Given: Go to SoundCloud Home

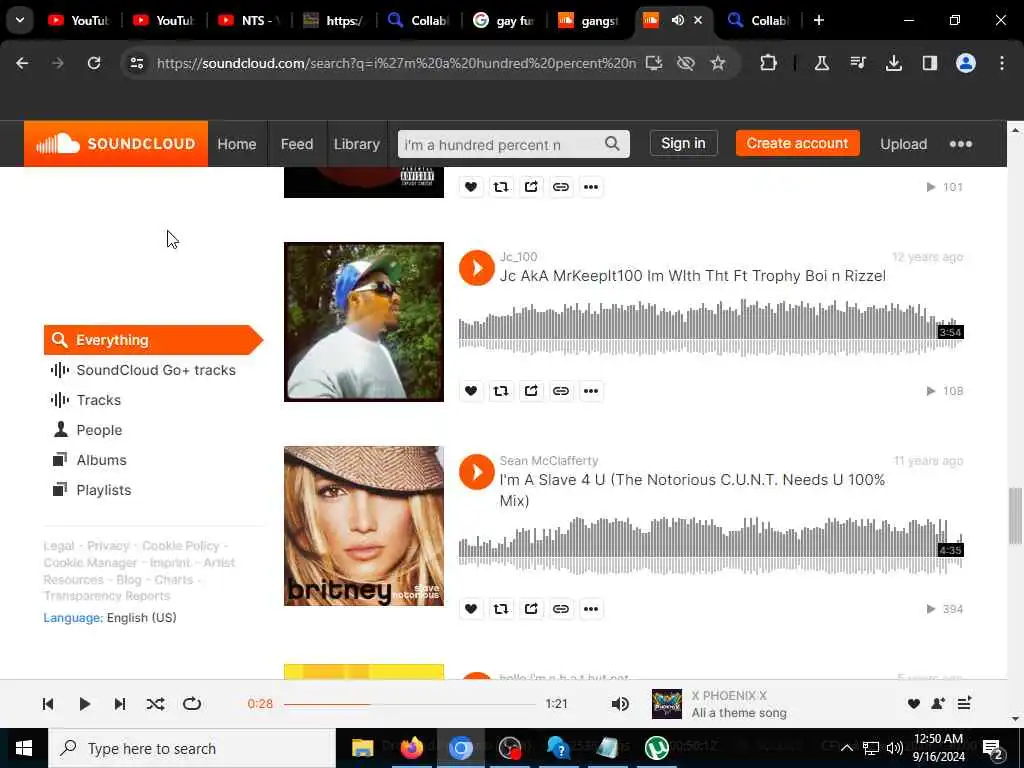Looking at the screenshot, I should [236, 144].
